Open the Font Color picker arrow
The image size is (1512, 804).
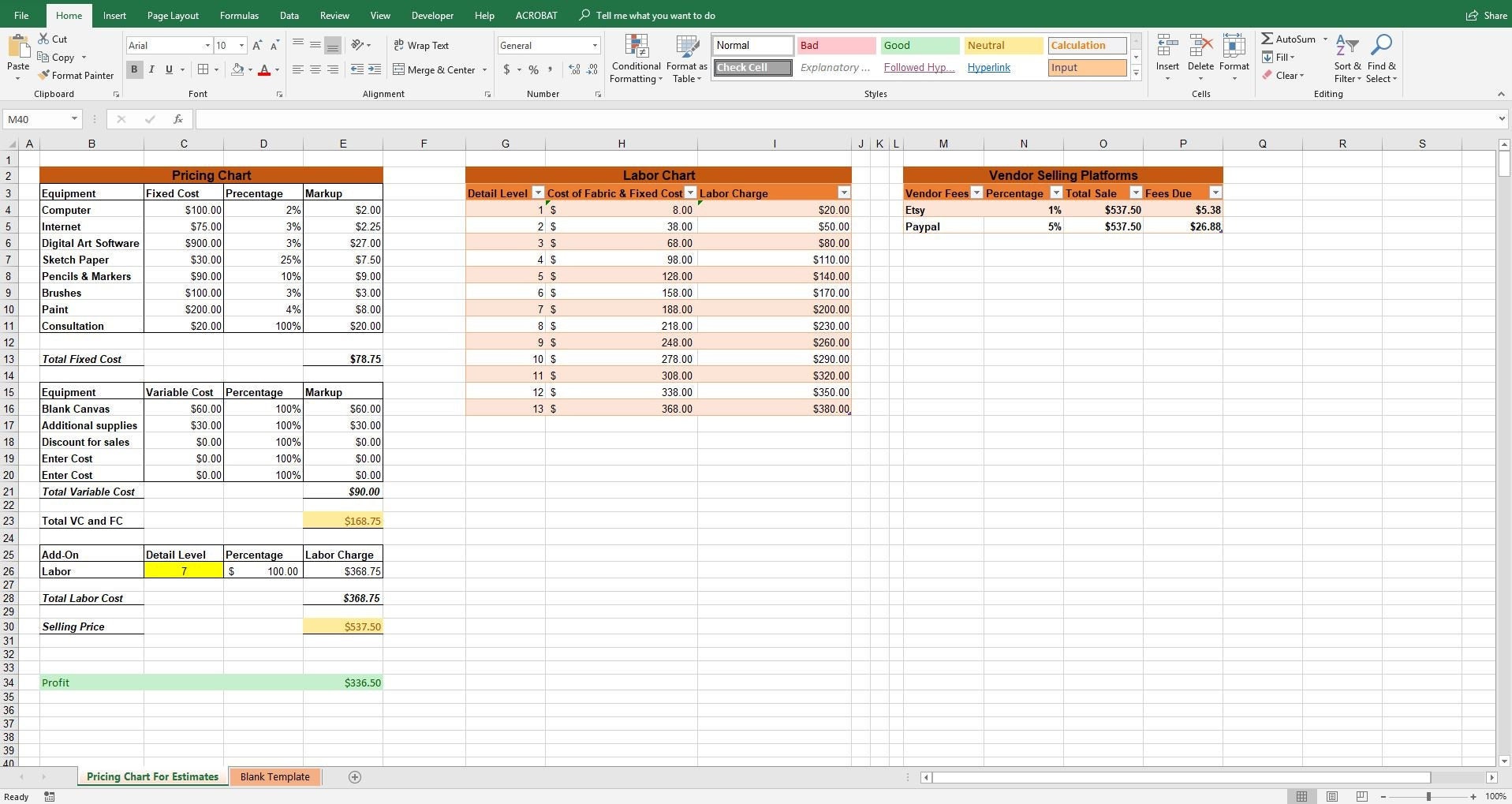point(275,69)
